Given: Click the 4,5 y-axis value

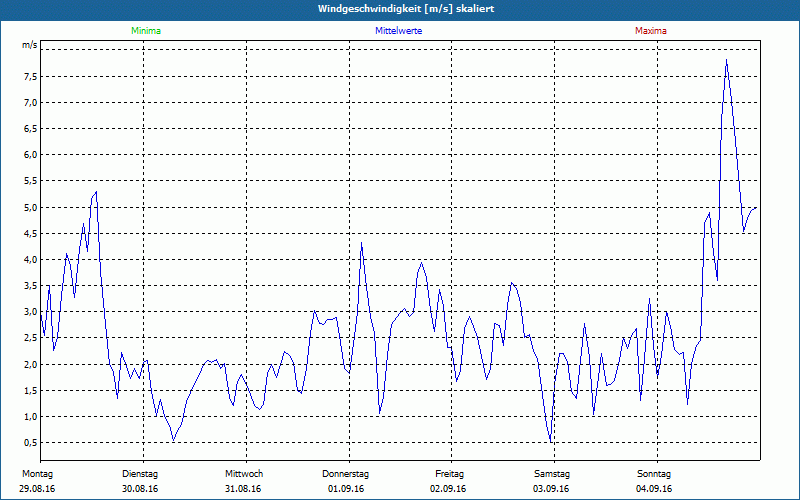Looking at the screenshot, I should pyautogui.click(x=30, y=233).
